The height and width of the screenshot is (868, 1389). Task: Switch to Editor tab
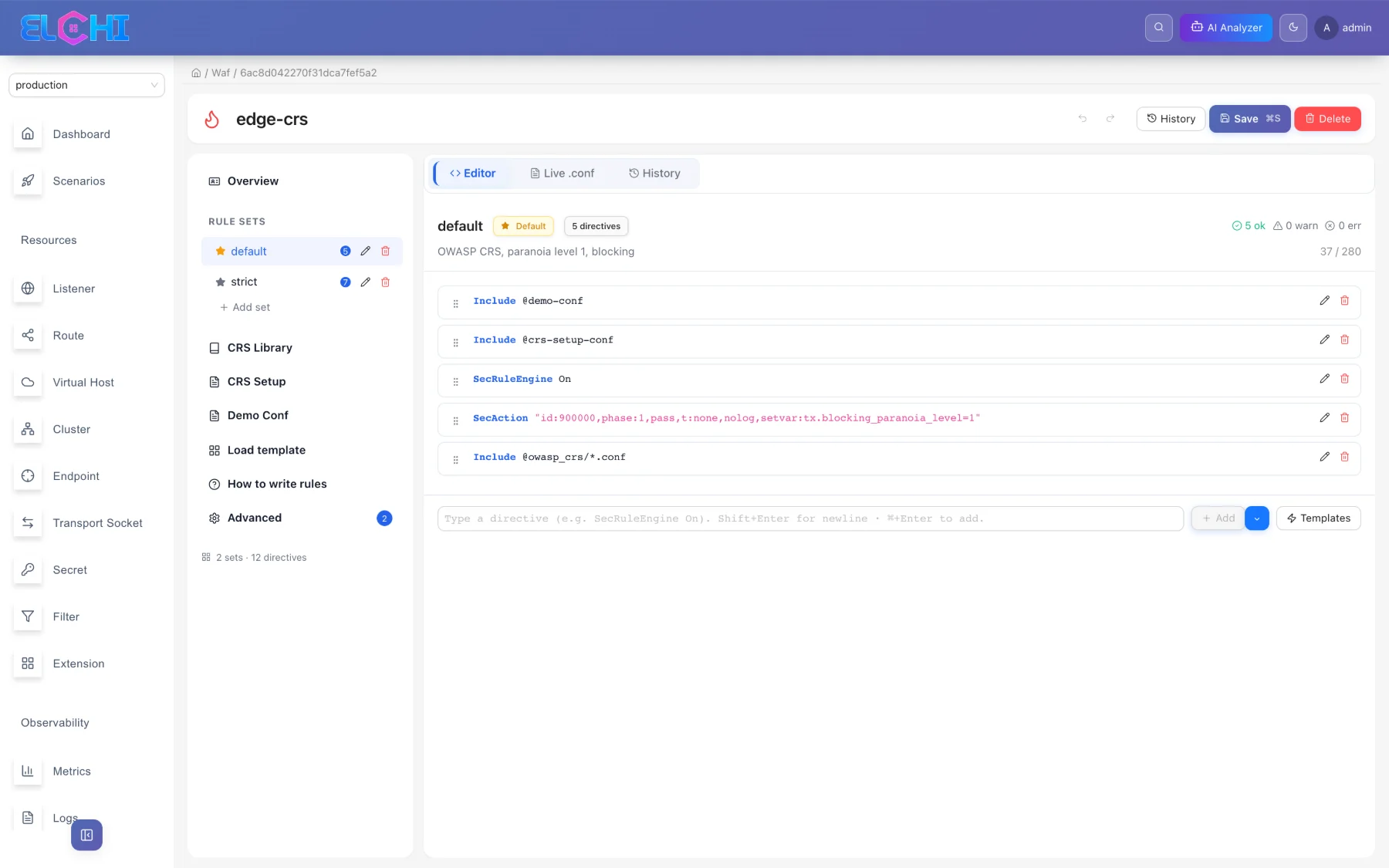click(472, 174)
